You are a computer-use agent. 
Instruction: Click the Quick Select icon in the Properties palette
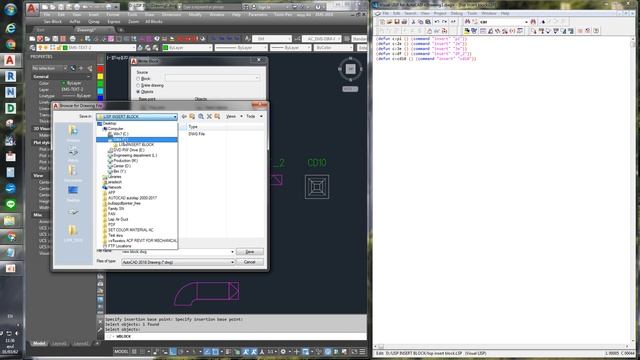[x=90, y=68]
